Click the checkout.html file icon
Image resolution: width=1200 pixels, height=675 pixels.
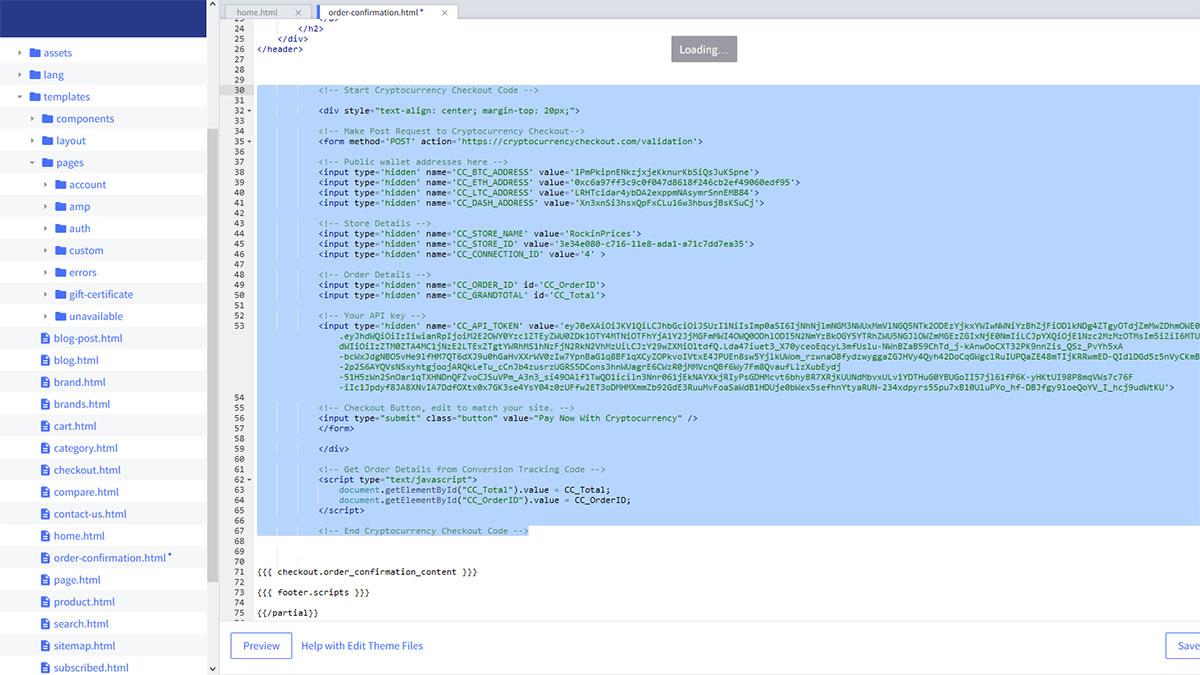pos(45,471)
